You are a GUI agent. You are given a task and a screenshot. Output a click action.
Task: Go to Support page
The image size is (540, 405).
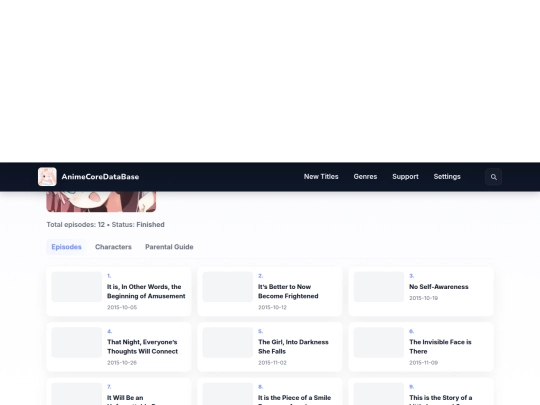[405, 177]
